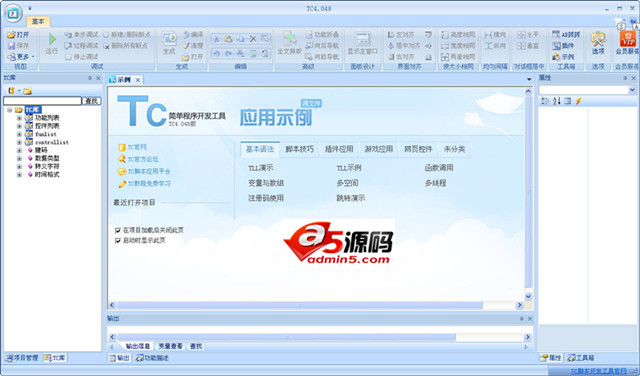Click the TC库 search input field
The image size is (640, 376).
coord(42,101)
